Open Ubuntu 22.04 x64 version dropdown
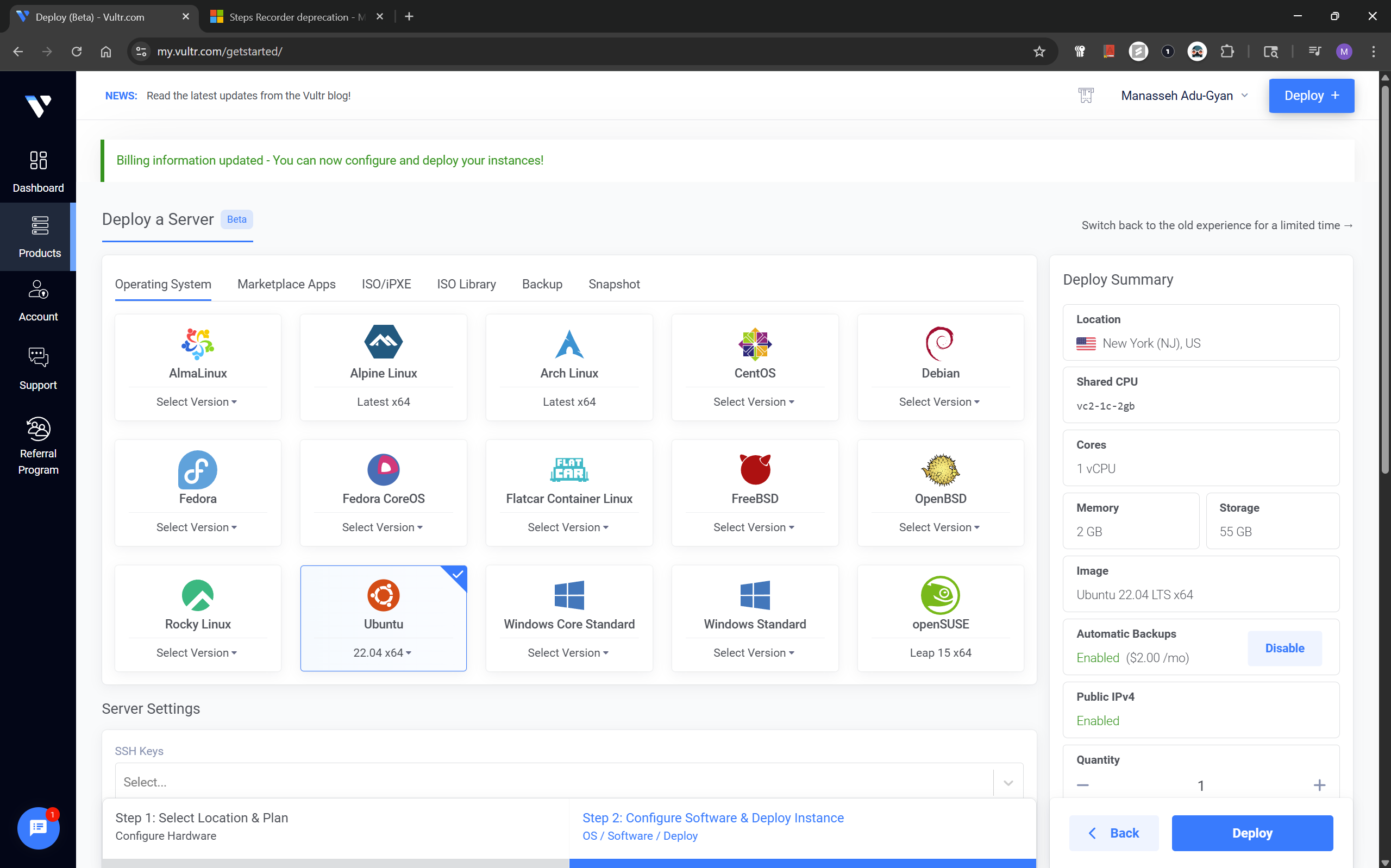Image resolution: width=1391 pixels, height=868 pixels. (383, 653)
